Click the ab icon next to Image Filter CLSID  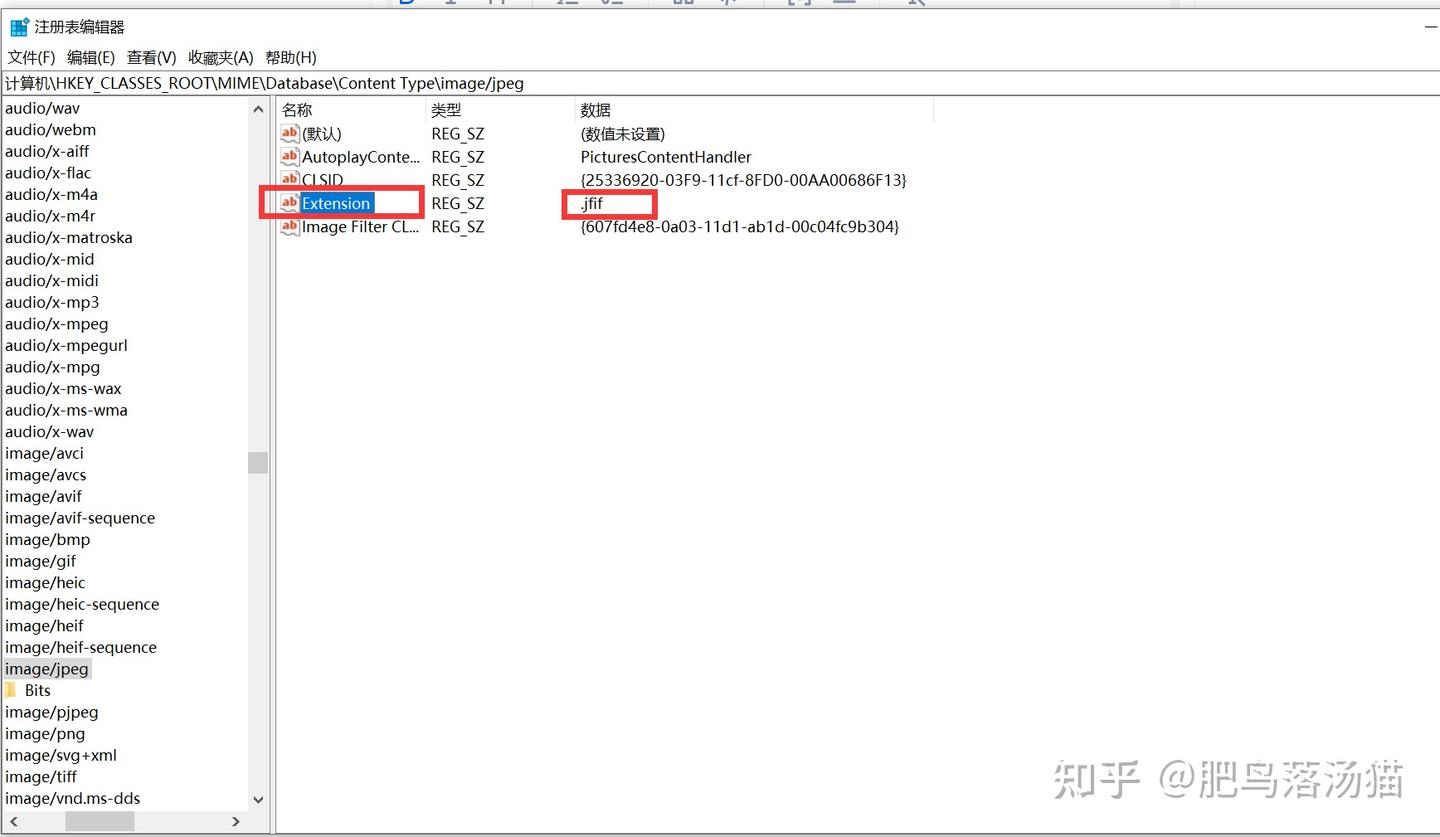pos(289,227)
